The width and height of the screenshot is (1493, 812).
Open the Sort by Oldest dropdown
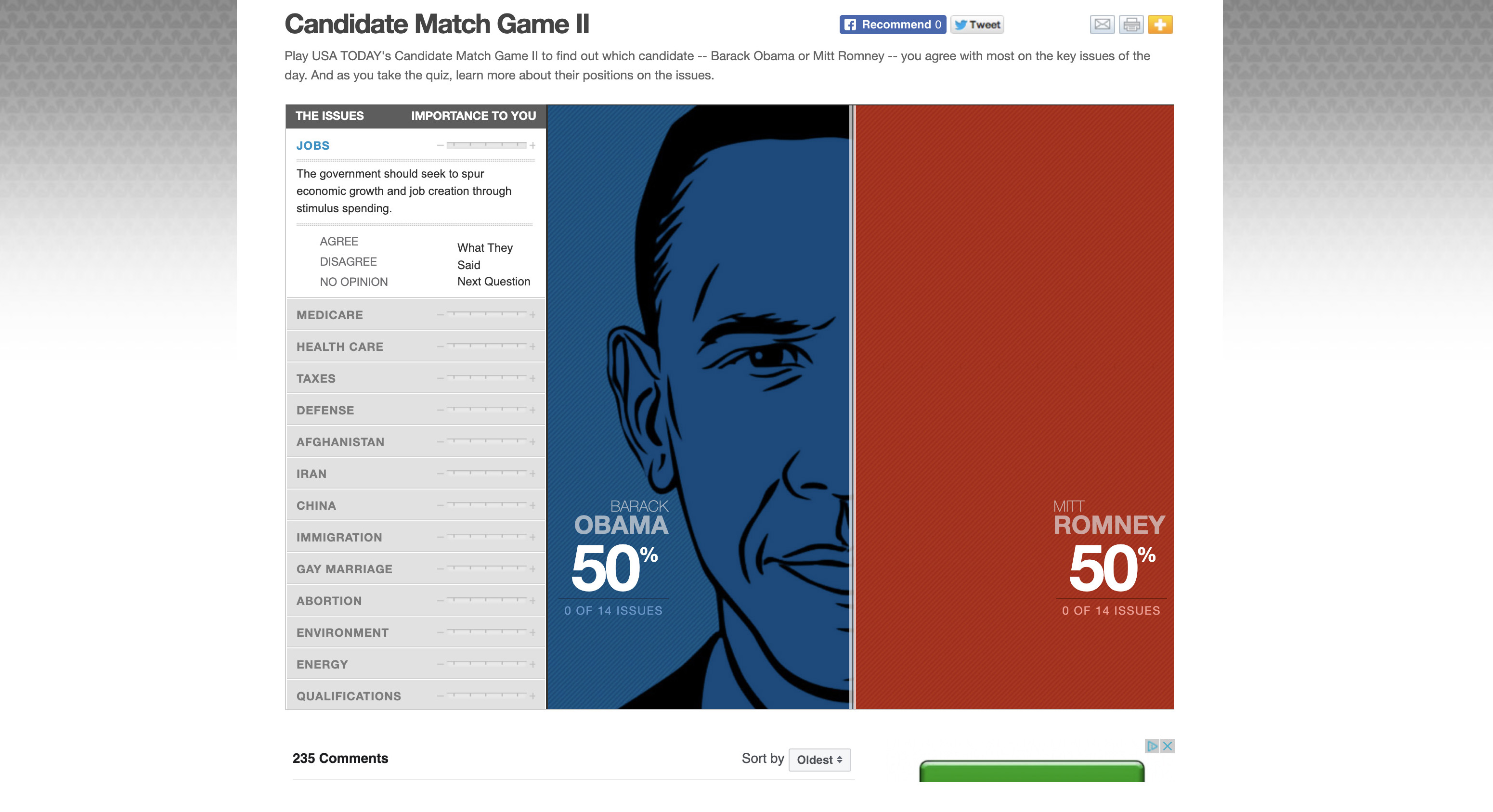tap(819, 760)
